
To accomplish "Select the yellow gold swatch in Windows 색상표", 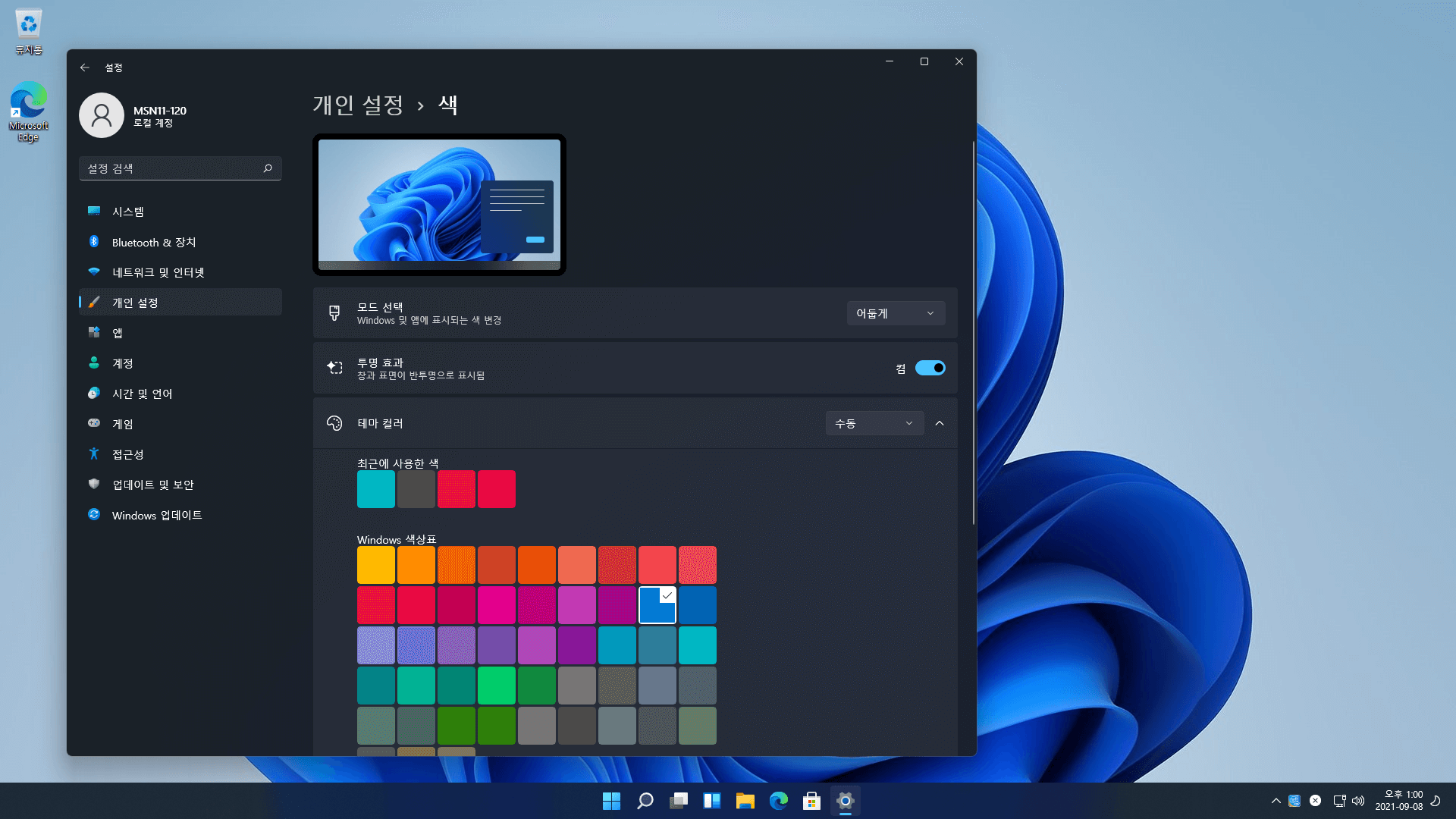I will [x=376, y=565].
